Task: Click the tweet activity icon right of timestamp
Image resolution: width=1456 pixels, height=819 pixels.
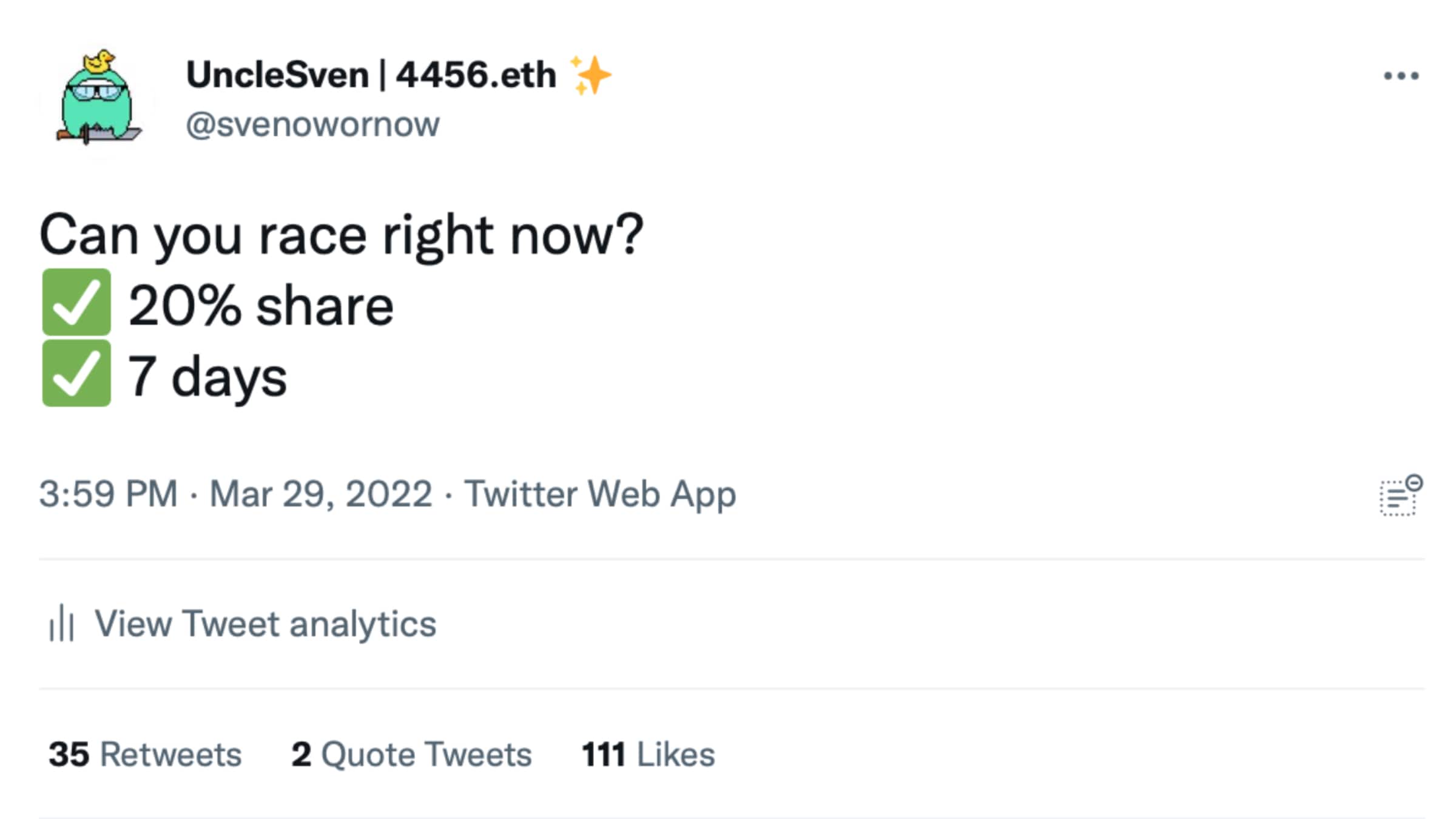Action: [1400, 496]
